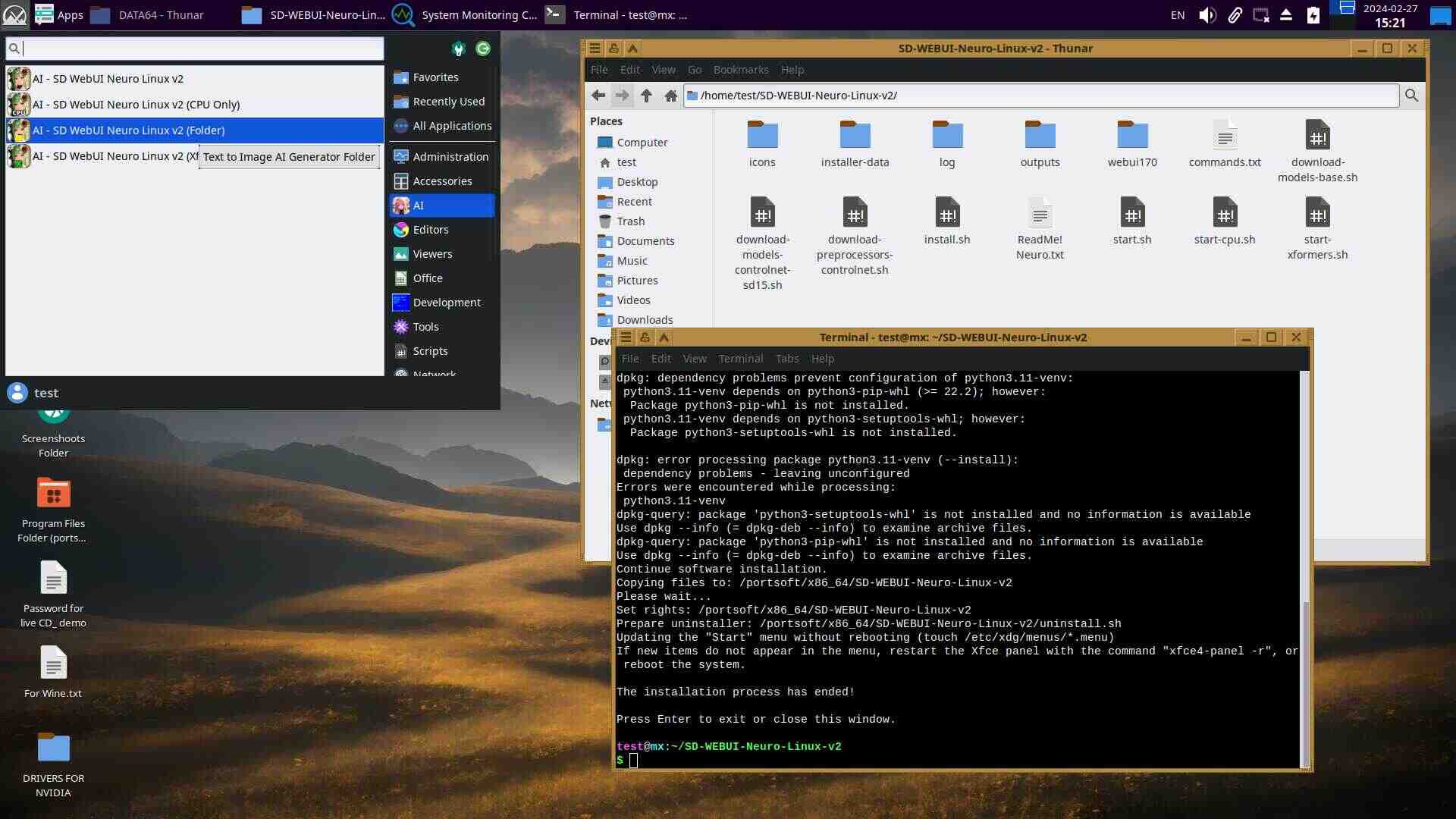Open the Bookmarks menu in Thunar

[x=740, y=70]
